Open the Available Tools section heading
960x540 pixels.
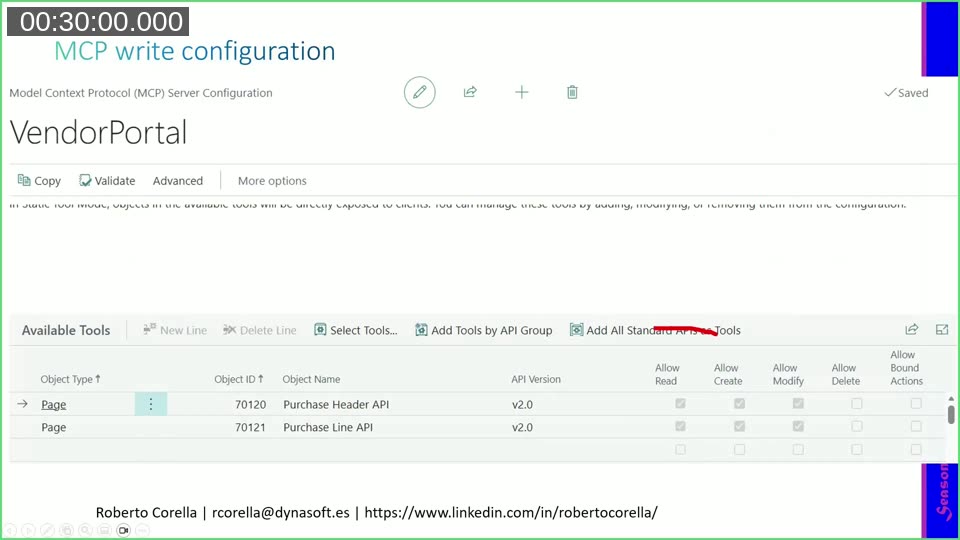[x=66, y=330]
